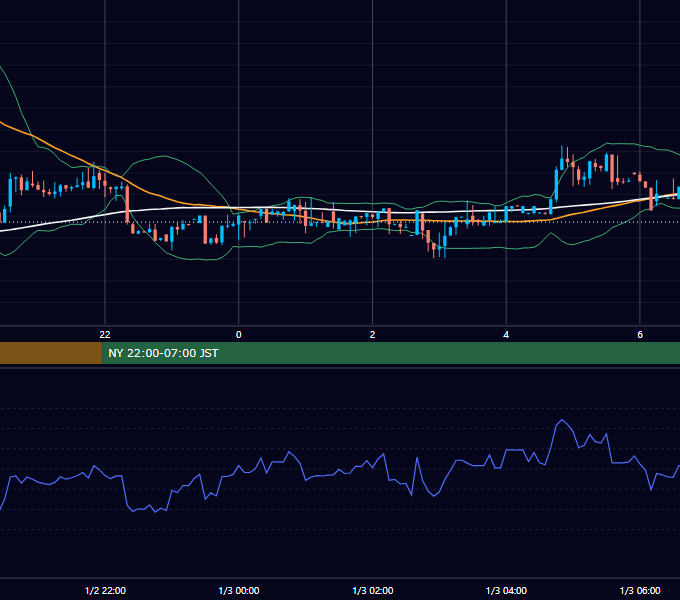The width and height of the screenshot is (680, 600).
Task: Click the 1/2 22:00 time label
Action: [105, 590]
